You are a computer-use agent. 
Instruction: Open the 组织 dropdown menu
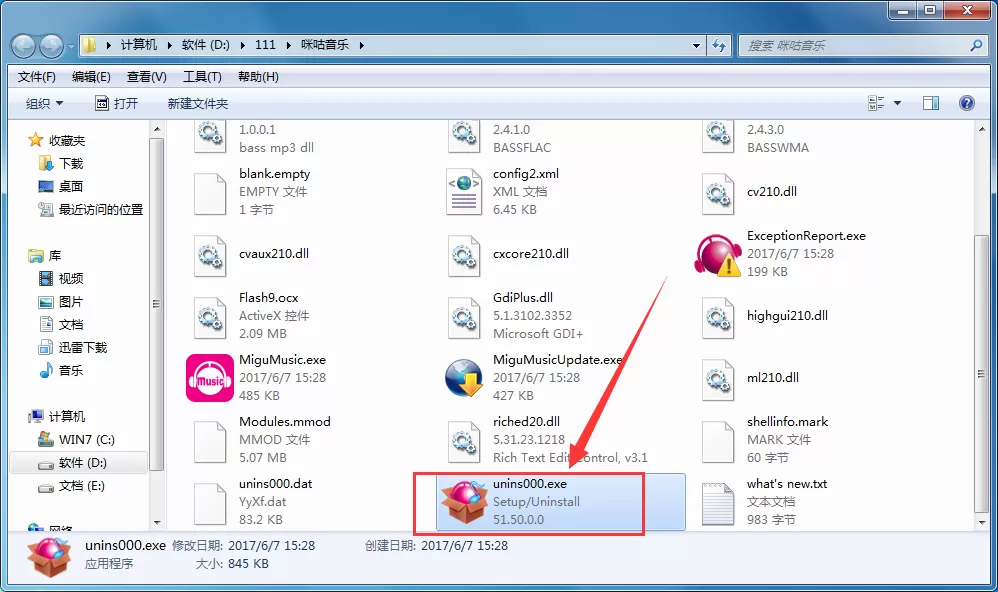pyautogui.click(x=44, y=103)
